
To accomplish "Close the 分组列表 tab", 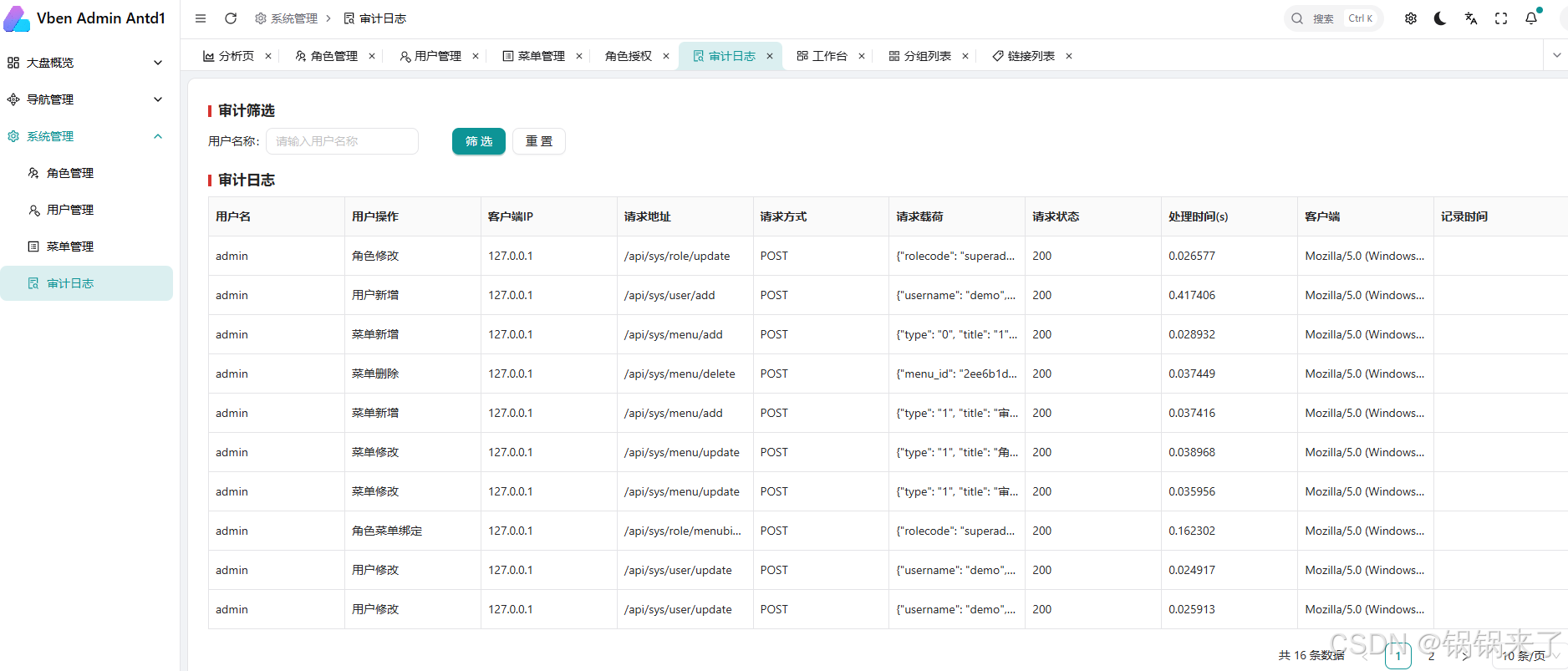I will click(965, 56).
